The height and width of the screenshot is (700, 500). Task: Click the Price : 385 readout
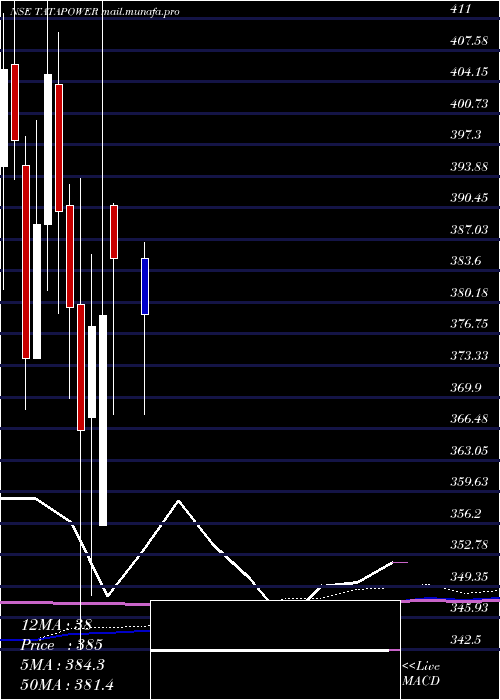[62, 645]
